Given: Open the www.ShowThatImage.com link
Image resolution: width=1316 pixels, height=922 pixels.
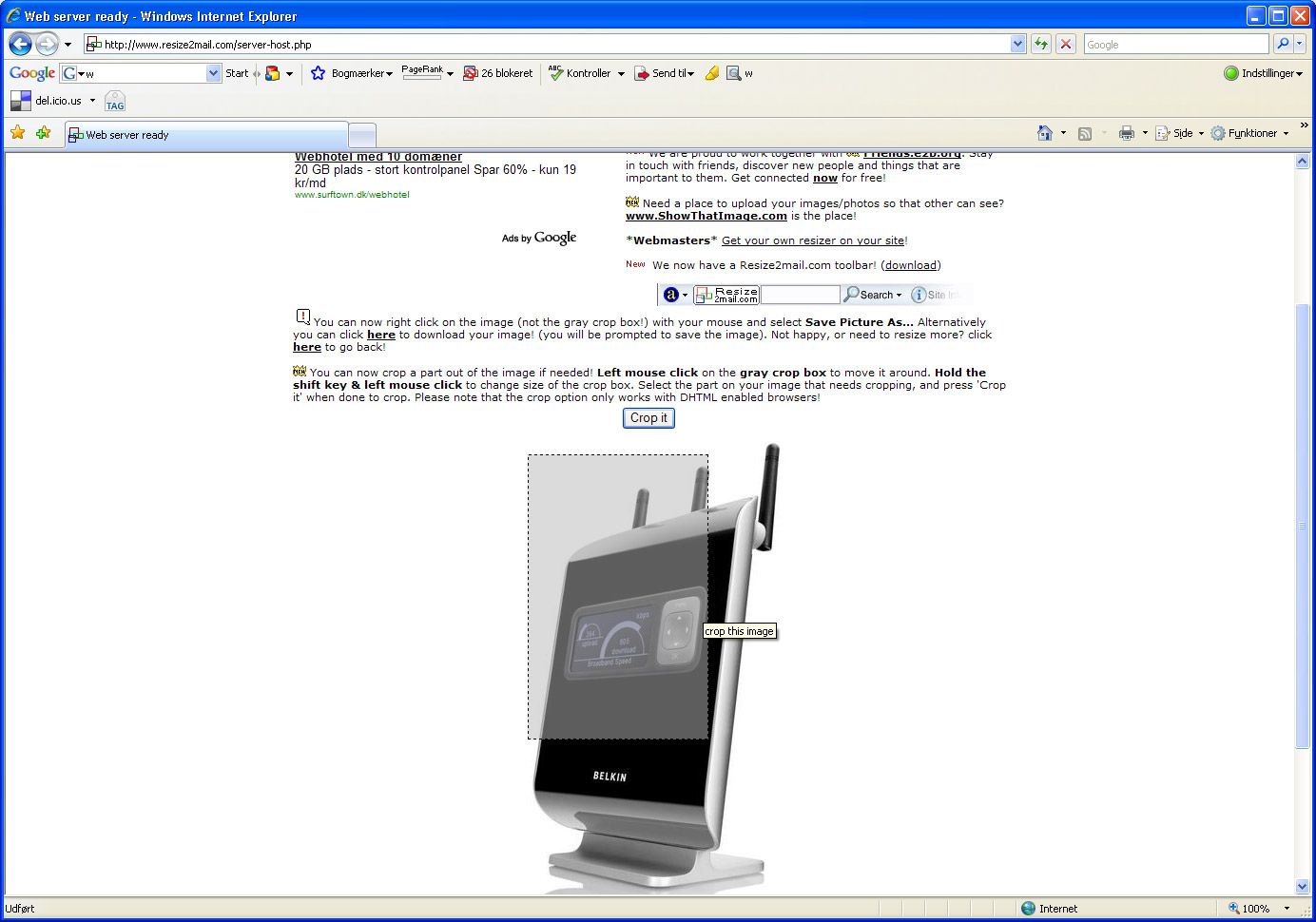Looking at the screenshot, I should coord(706,216).
